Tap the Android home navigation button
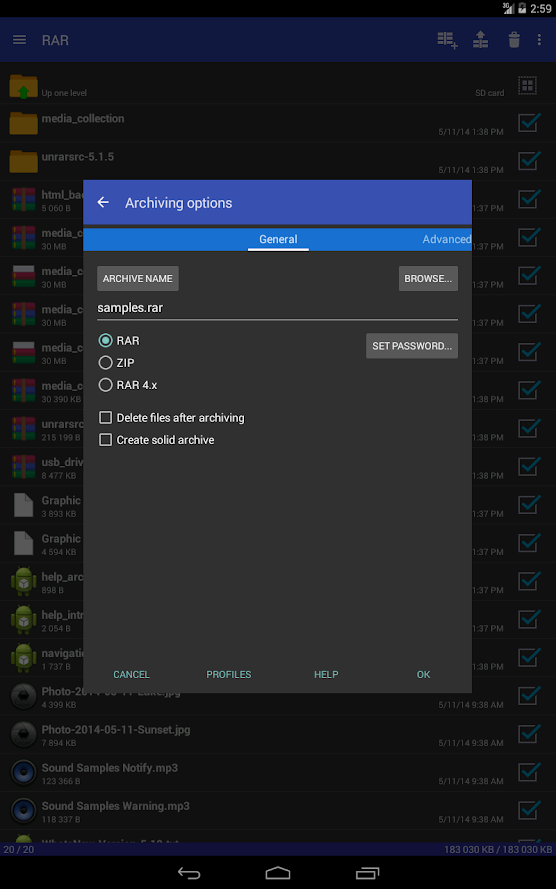556x889 pixels. pyautogui.click(x=278, y=873)
